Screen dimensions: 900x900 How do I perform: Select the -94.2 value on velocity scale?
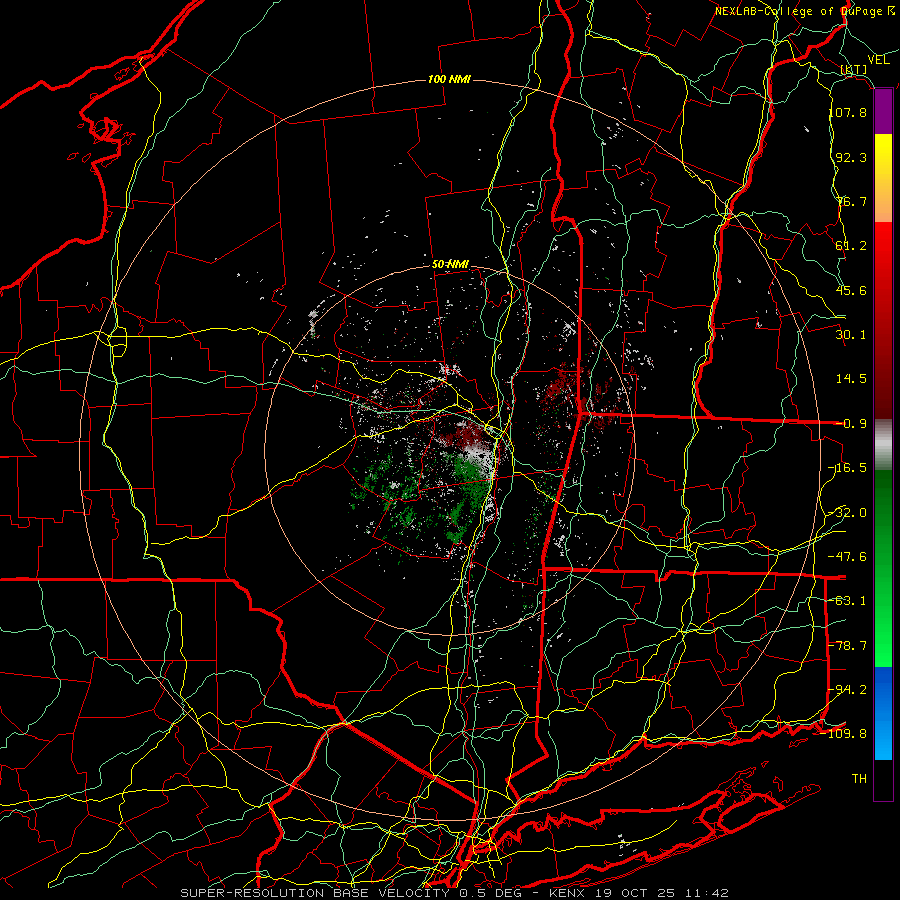pos(848,690)
